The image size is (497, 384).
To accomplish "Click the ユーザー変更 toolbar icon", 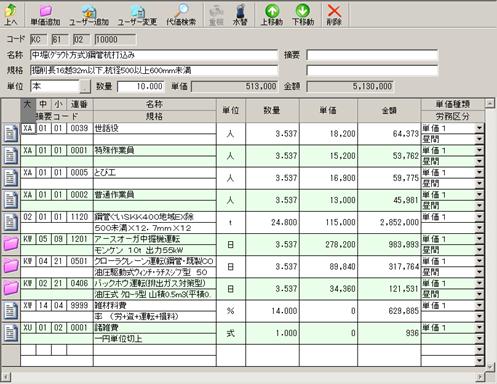I will (137, 15).
